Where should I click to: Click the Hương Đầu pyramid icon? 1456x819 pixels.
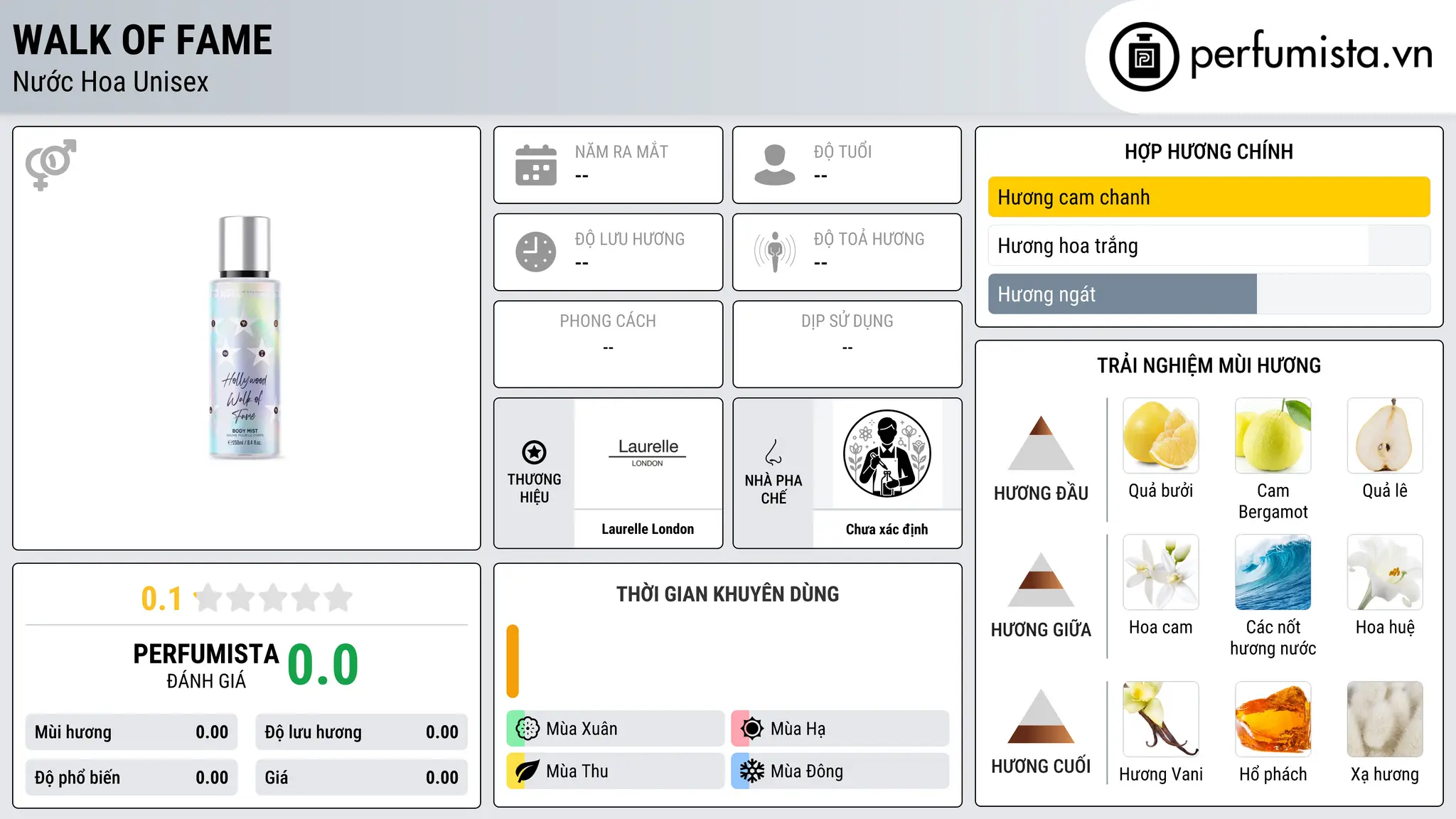[x=1041, y=443]
